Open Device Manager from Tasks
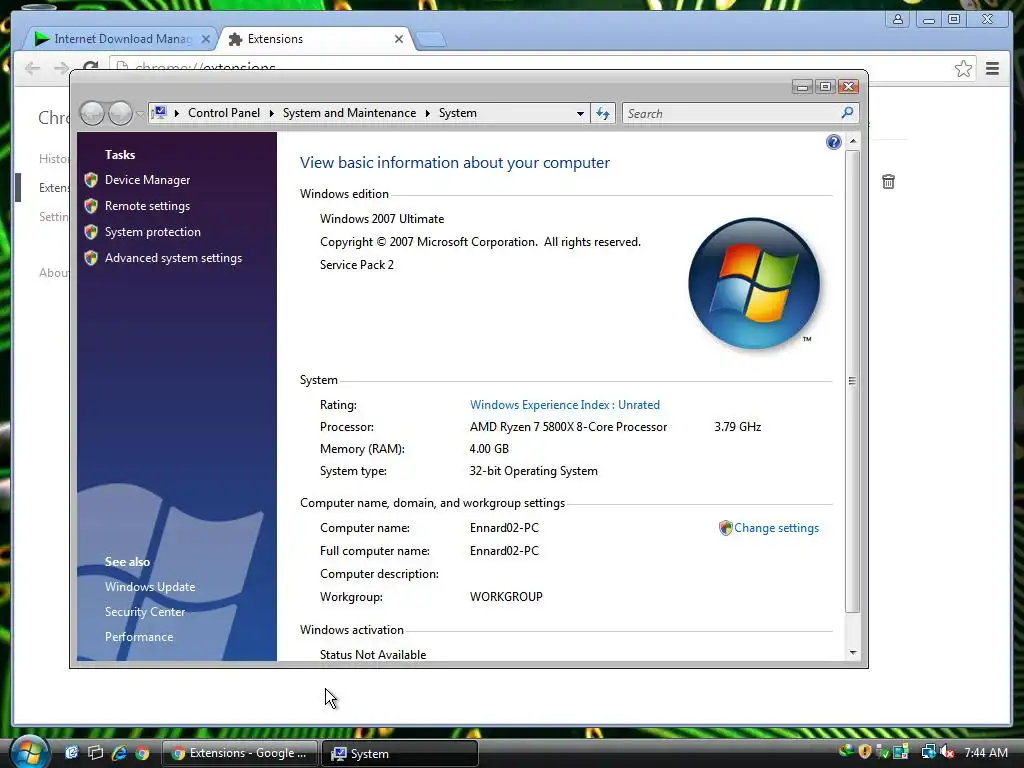1024x768 pixels. (147, 180)
